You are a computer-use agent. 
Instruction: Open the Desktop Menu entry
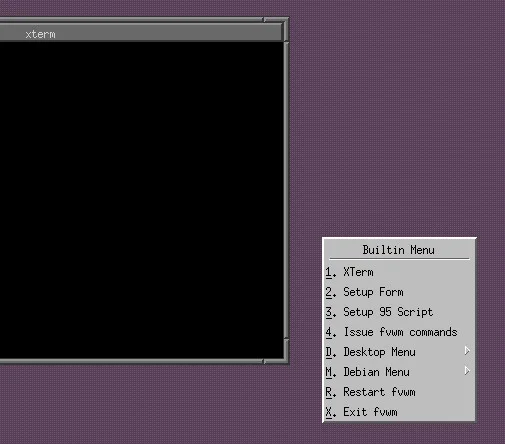coord(399,352)
